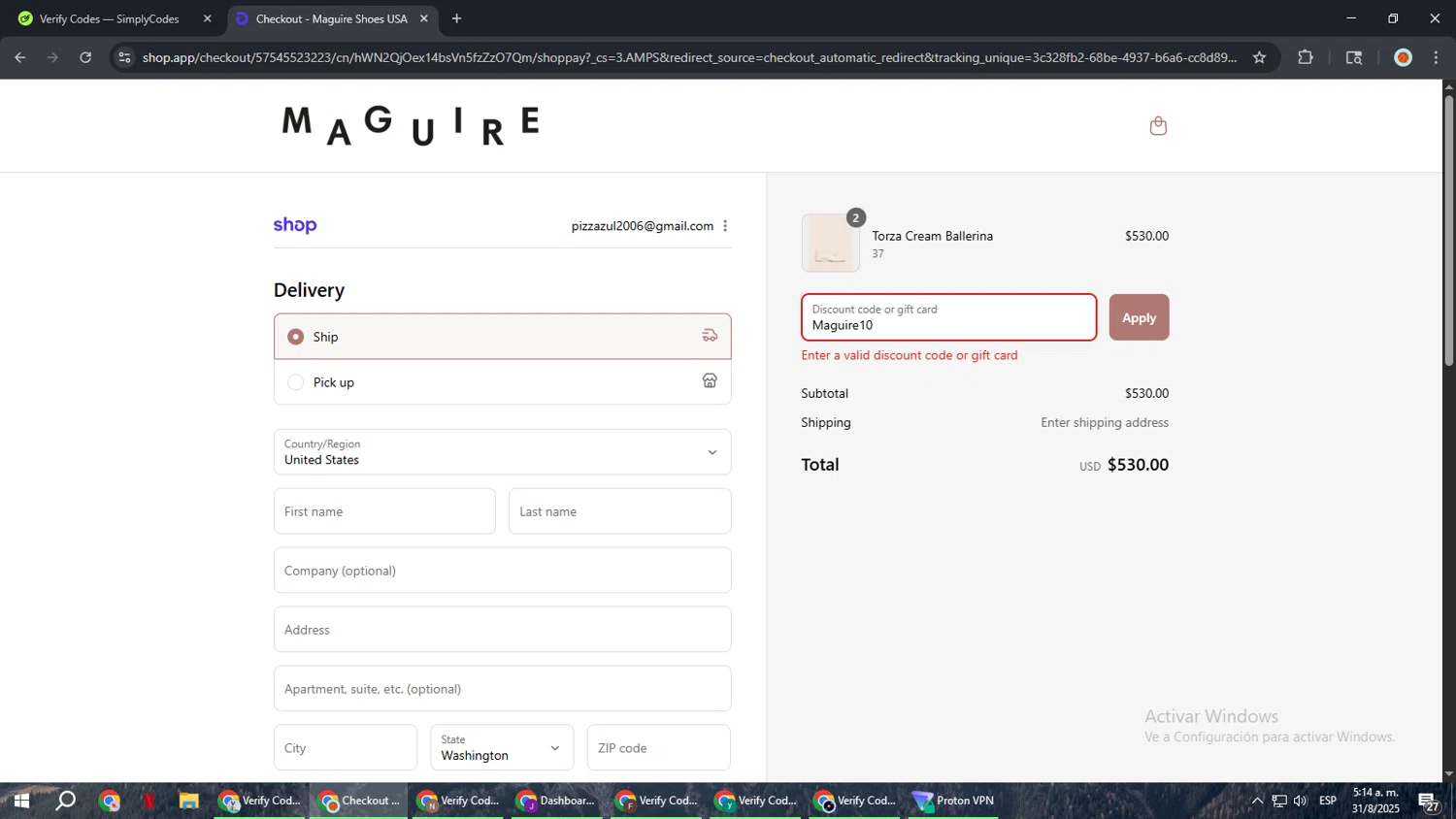Screen dimensions: 1456x819
Task: Open Netflix from the taskbar
Action: [x=149, y=801]
